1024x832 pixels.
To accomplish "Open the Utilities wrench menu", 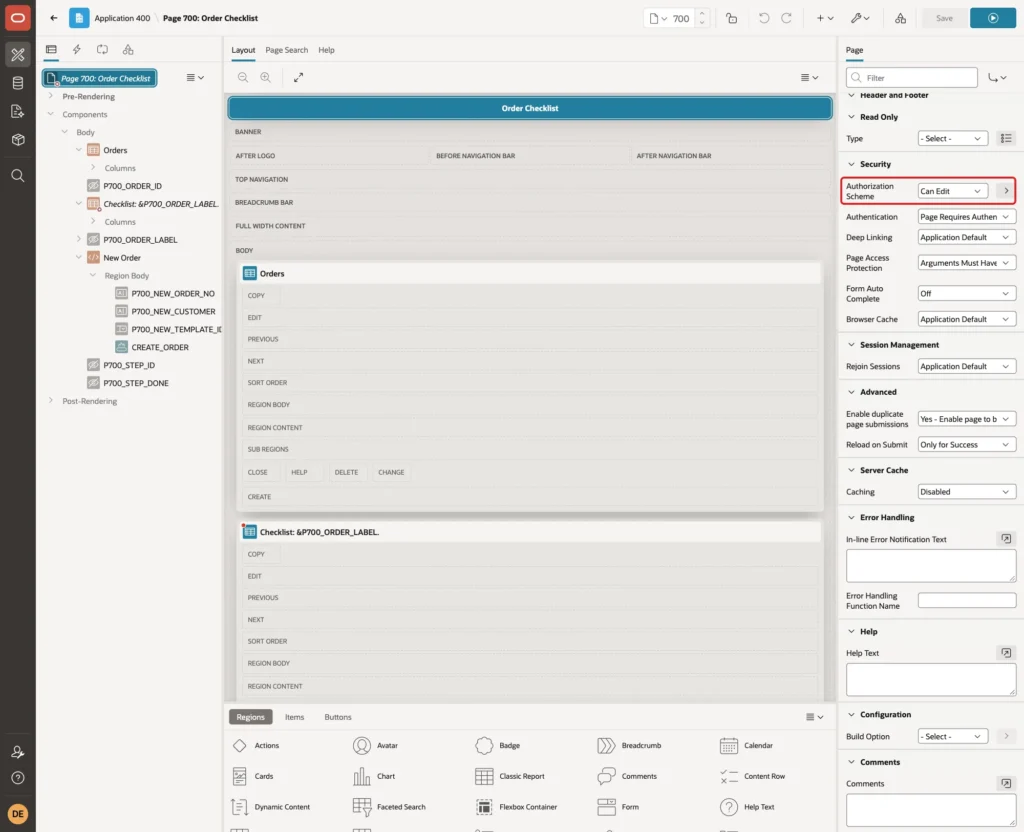I will pyautogui.click(x=860, y=18).
